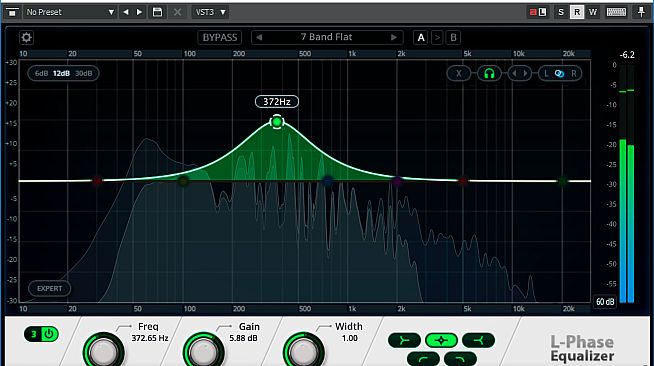
Task: Select previous band with the left arrow
Action: [514, 73]
